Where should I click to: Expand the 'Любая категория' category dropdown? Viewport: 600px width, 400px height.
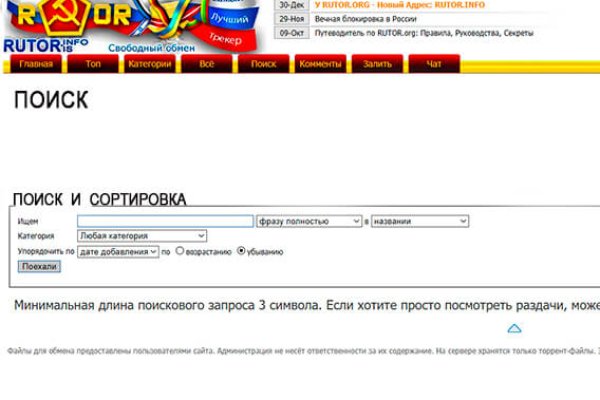(x=142, y=236)
